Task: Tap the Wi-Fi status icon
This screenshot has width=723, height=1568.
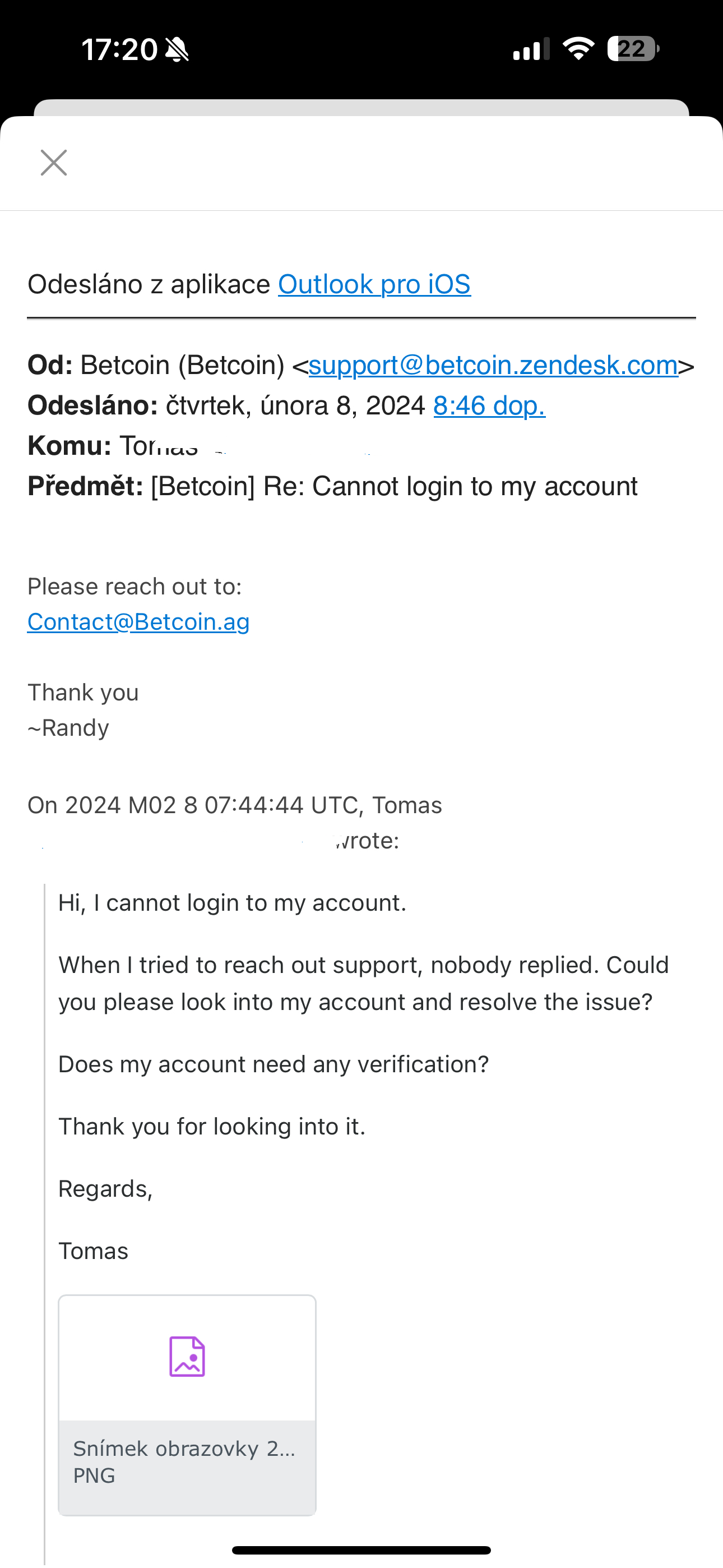Action: tap(578, 49)
